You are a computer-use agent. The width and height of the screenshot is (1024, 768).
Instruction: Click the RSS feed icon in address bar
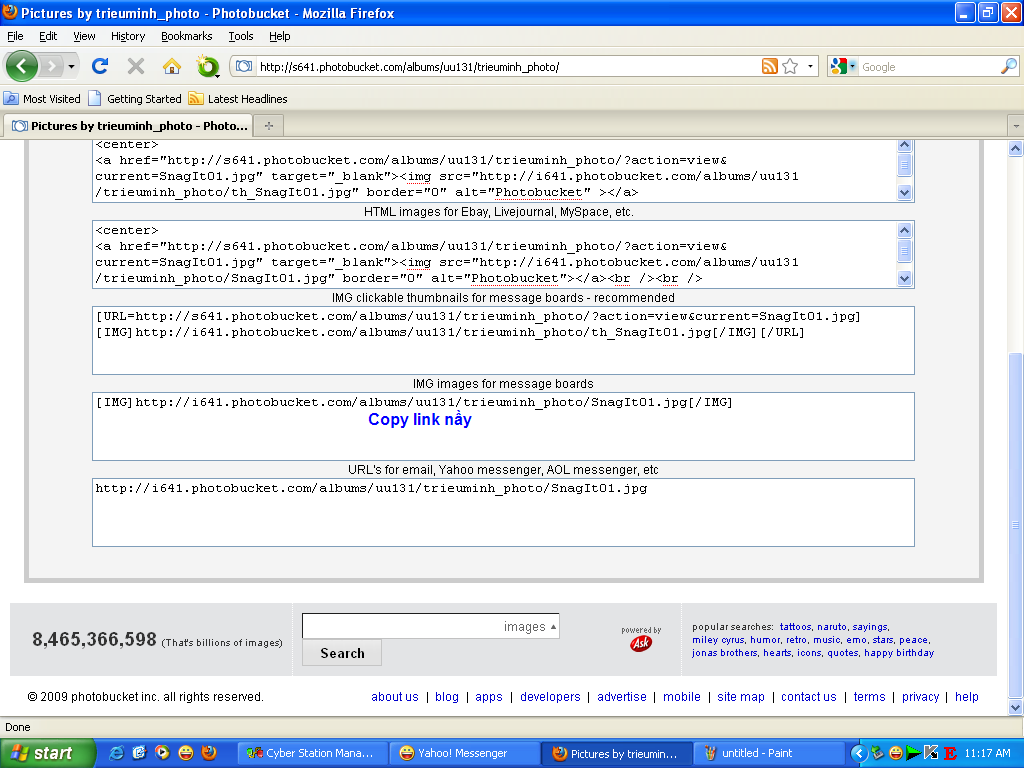(x=770, y=66)
